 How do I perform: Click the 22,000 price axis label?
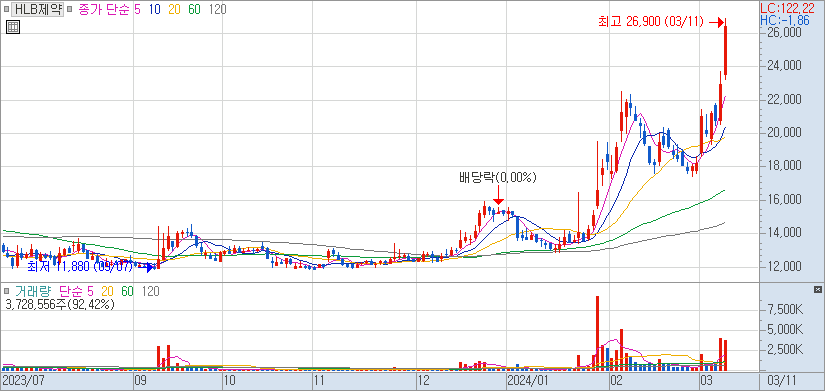tap(784, 99)
